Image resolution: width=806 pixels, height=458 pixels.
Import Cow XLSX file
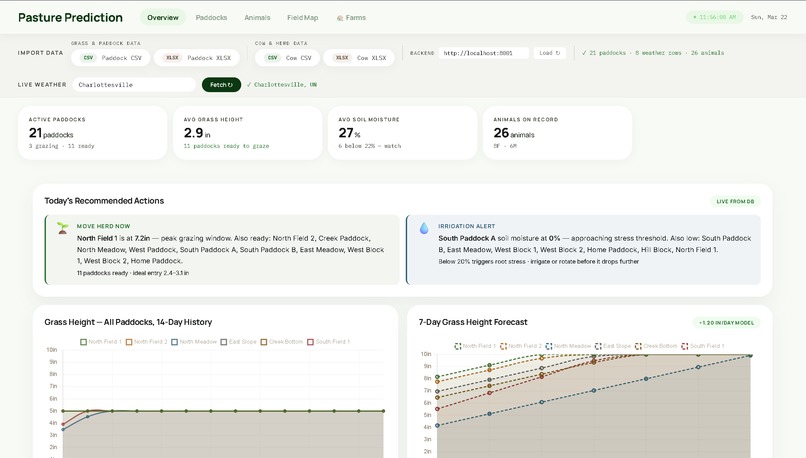tap(359, 58)
